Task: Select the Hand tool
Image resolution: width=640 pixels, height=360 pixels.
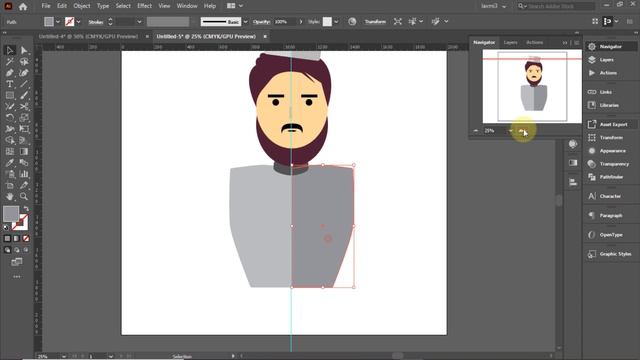Action: tap(10, 196)
